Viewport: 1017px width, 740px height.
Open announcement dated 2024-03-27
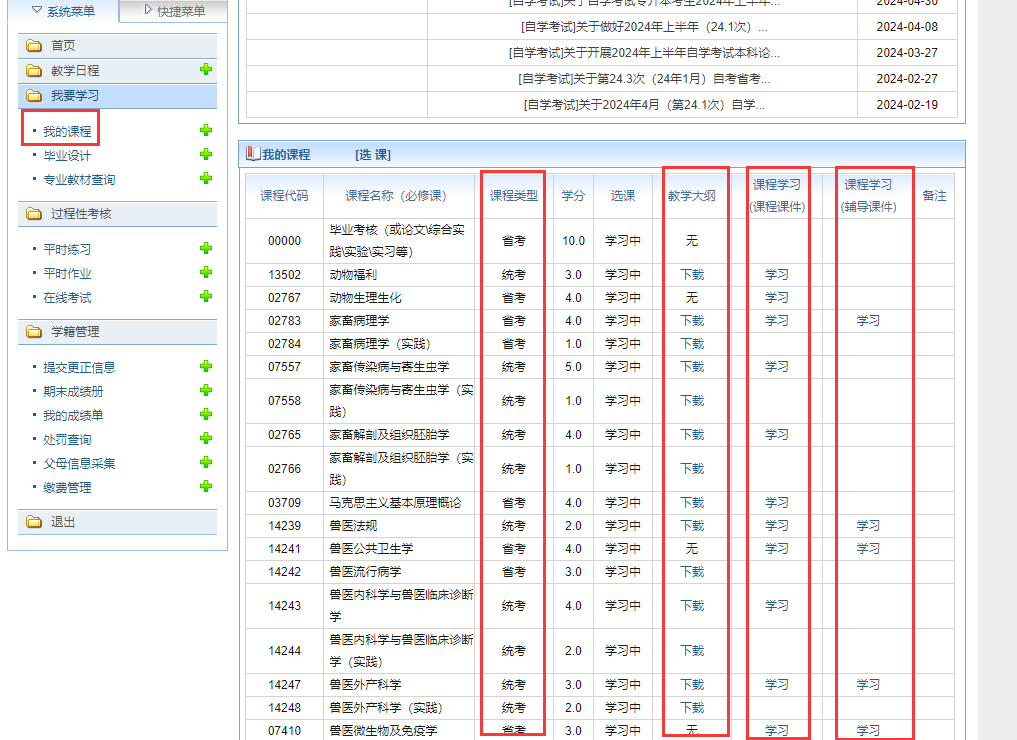644,53
